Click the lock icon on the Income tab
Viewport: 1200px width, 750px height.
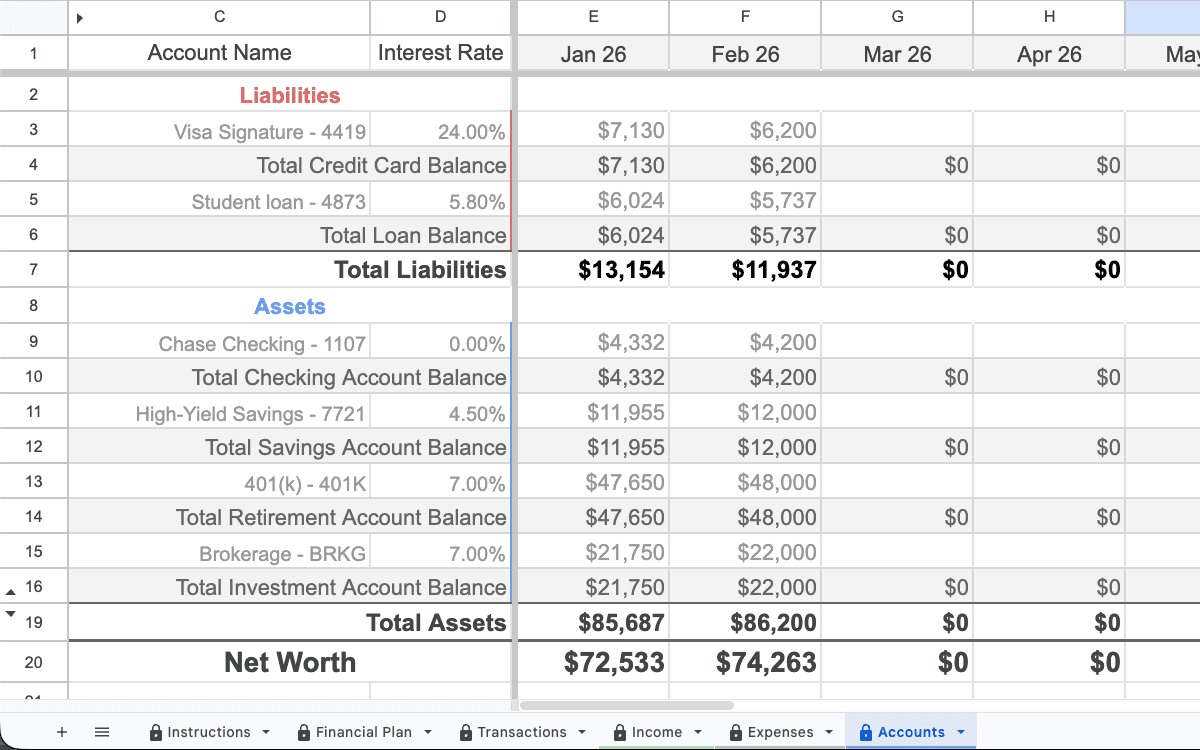click(619, 731)
